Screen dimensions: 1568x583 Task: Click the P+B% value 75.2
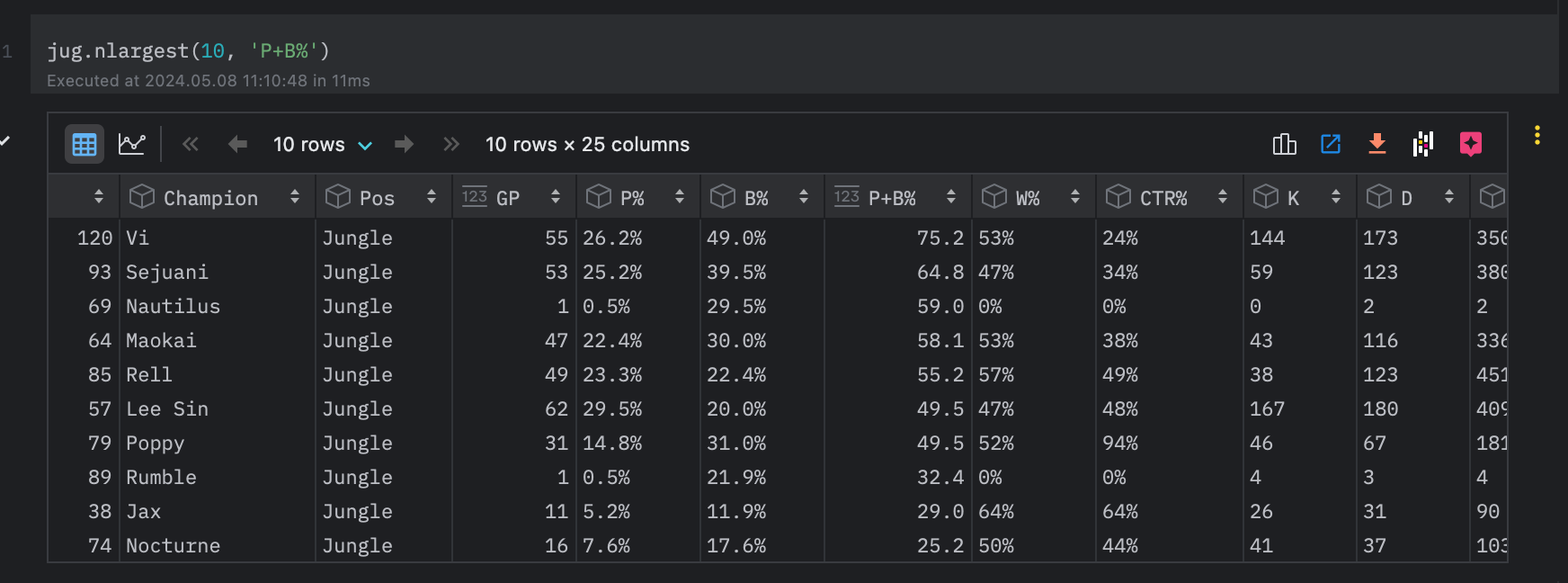click(940, 238)
